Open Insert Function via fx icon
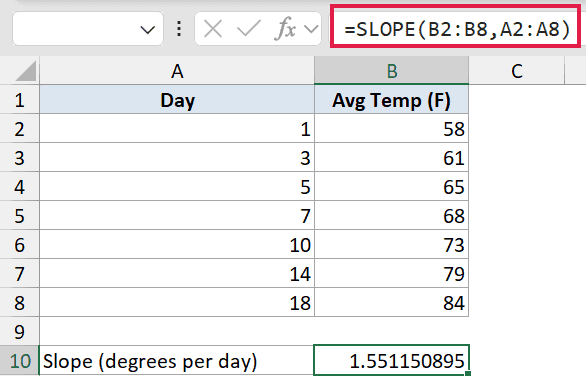Screen dimensions: 586x376 coord(286,29)
